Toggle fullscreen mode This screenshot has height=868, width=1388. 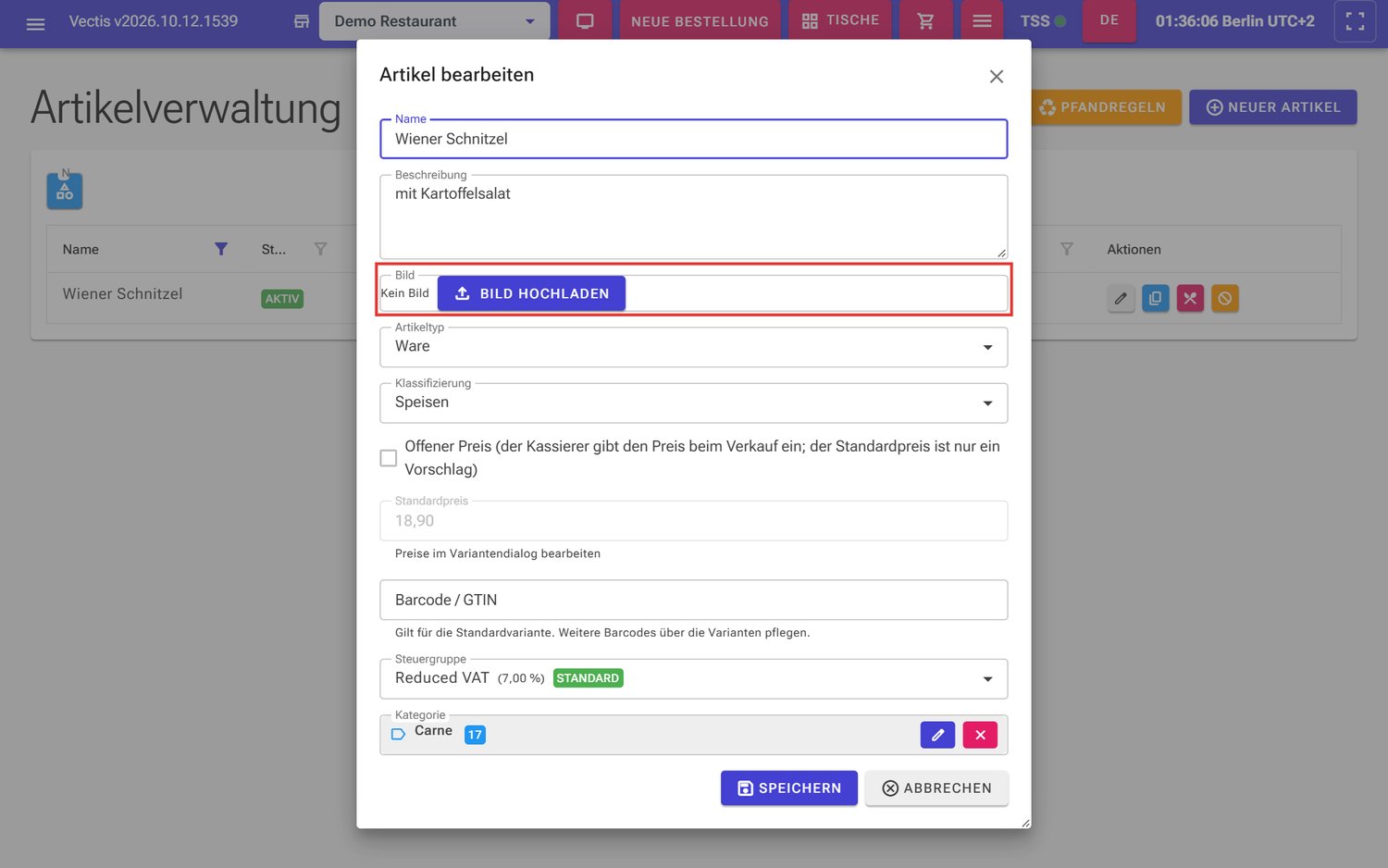1355,21
